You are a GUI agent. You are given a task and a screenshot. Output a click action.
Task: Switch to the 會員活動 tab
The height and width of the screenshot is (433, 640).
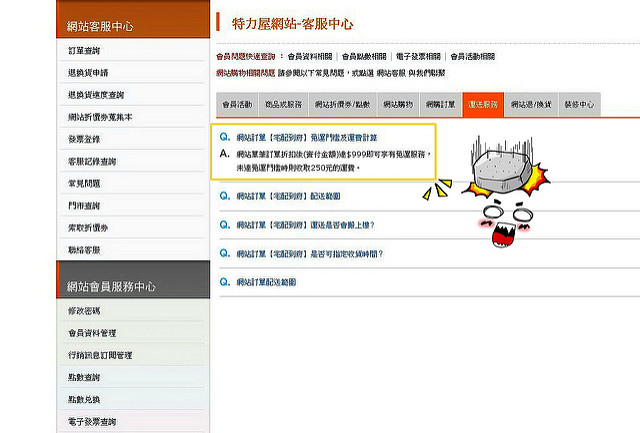237,104
